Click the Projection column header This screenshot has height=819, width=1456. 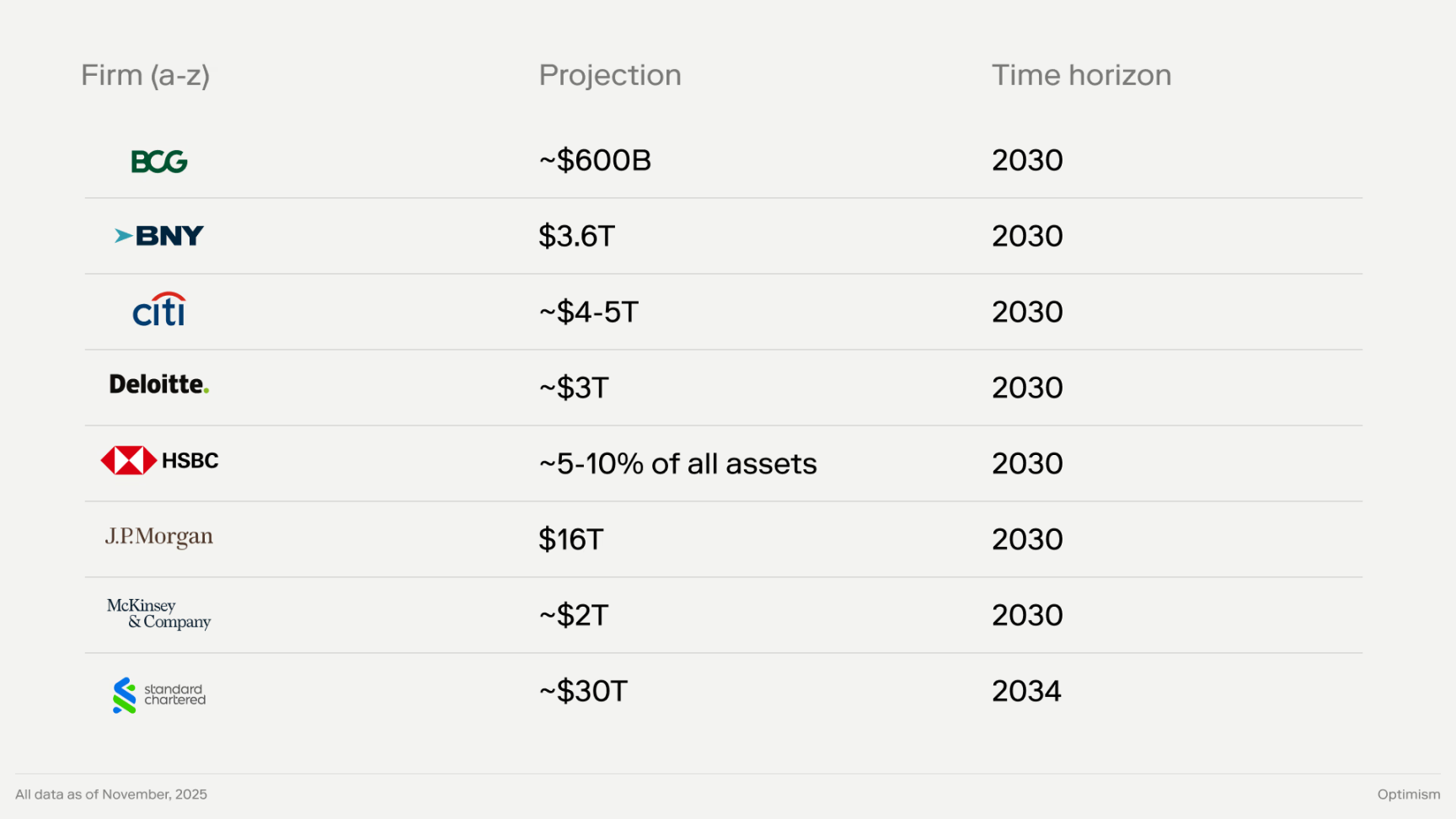610,76
